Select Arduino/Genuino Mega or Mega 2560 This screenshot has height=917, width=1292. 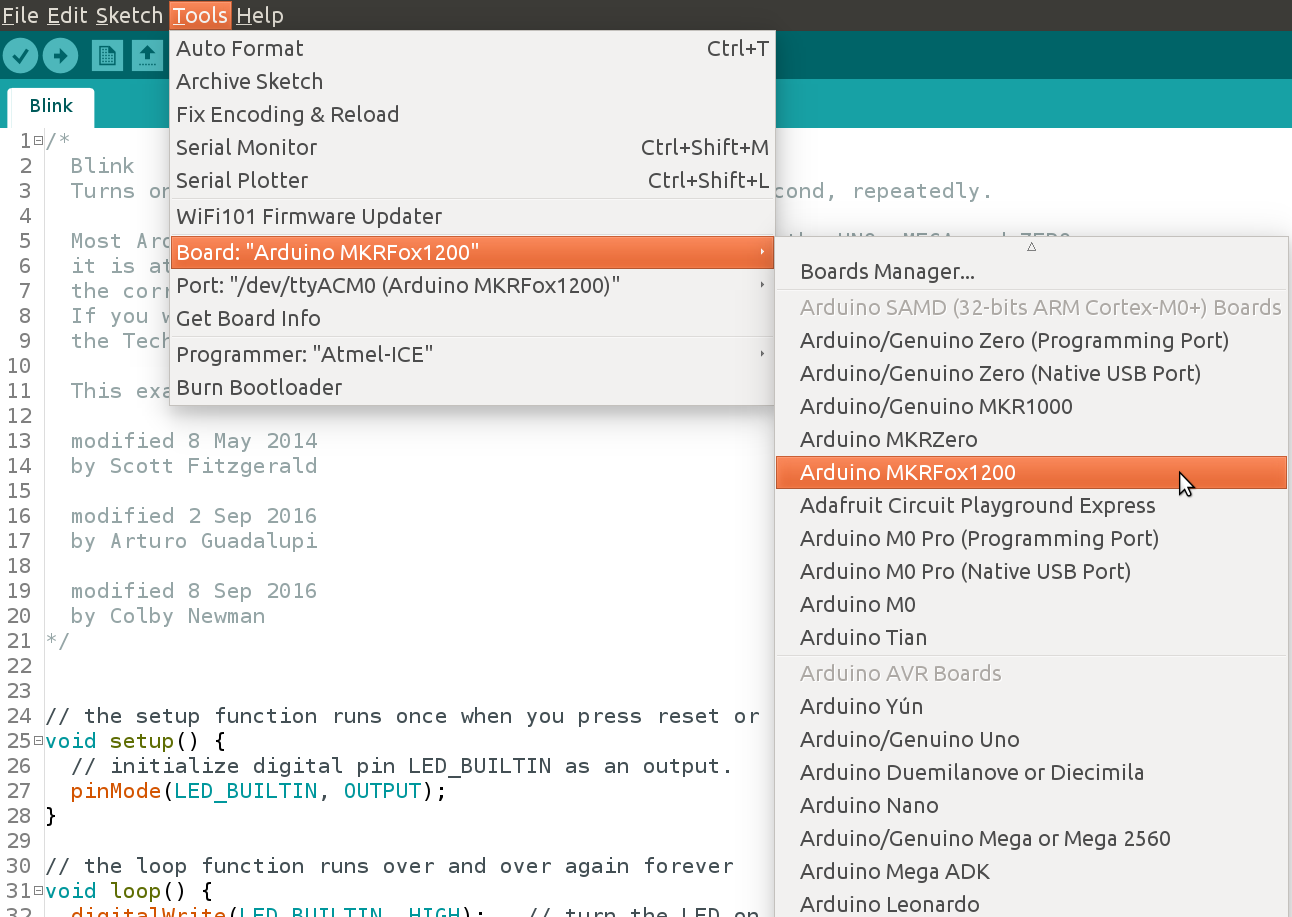pyautogui.click(x=1031, y=838)
